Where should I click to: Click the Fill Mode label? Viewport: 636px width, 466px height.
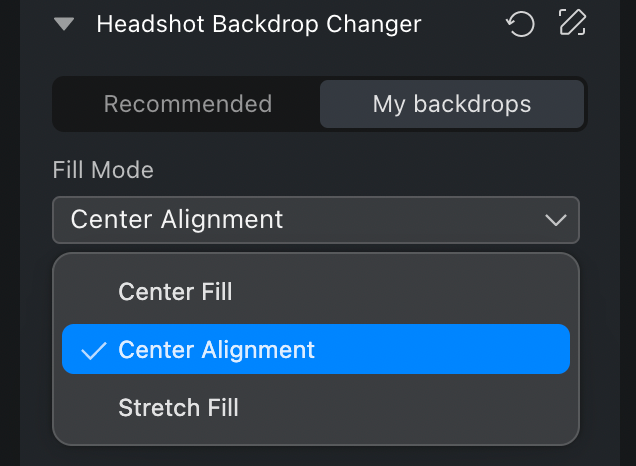(x=103, y=170)
